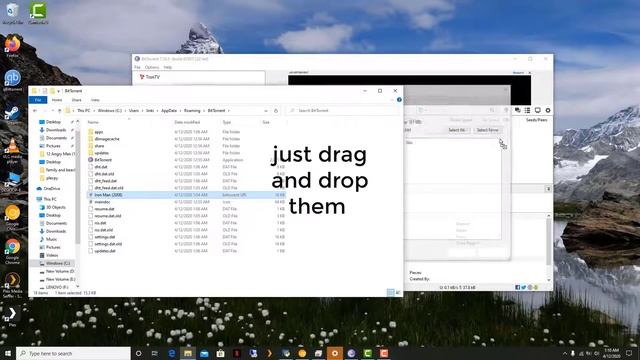The height and width of the screenshot is (360, 640).
Task: Go up one folder with up arrow
Action: (60, 111)
